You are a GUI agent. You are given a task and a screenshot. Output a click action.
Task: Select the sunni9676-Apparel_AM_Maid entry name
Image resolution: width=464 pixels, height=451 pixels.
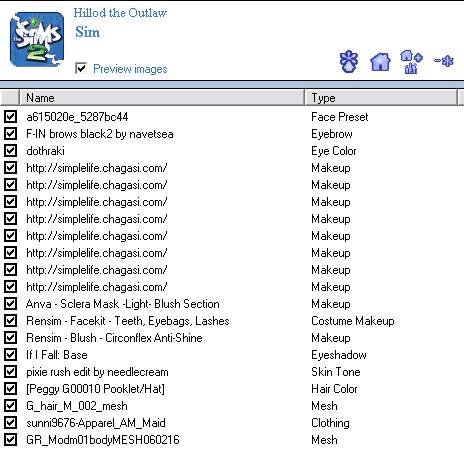[96, 423]
